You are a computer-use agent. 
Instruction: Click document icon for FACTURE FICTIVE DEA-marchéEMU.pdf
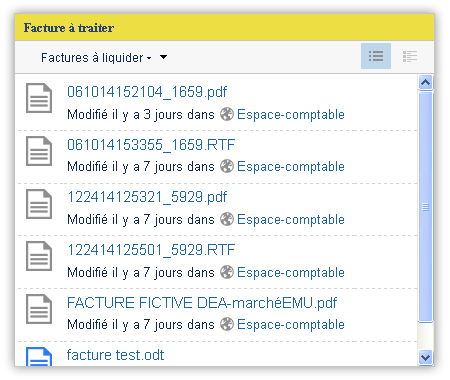[x=39, y=309]
